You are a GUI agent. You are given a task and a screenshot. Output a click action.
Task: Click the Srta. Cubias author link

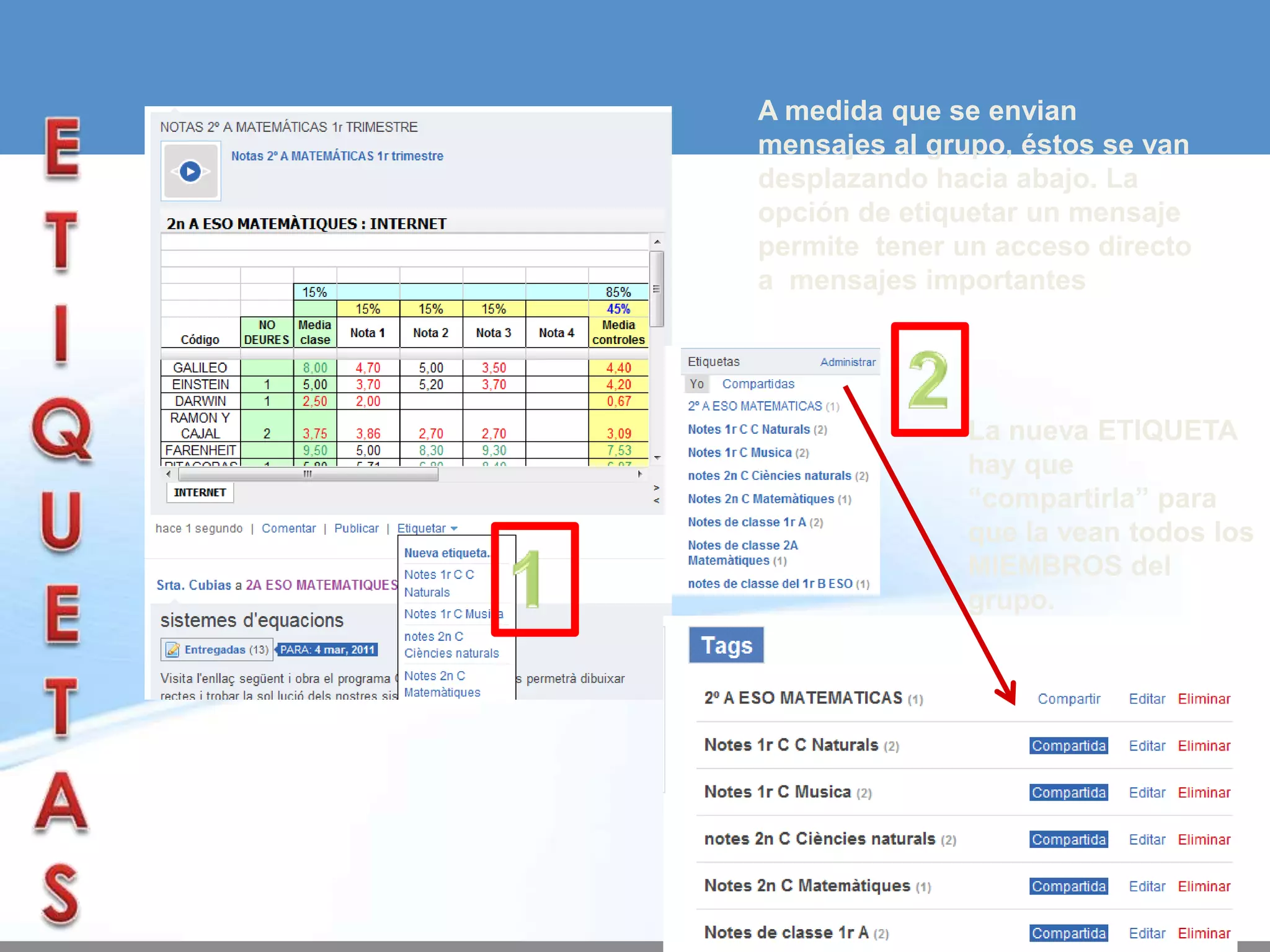pyautogui.click(x=193, y=585)
